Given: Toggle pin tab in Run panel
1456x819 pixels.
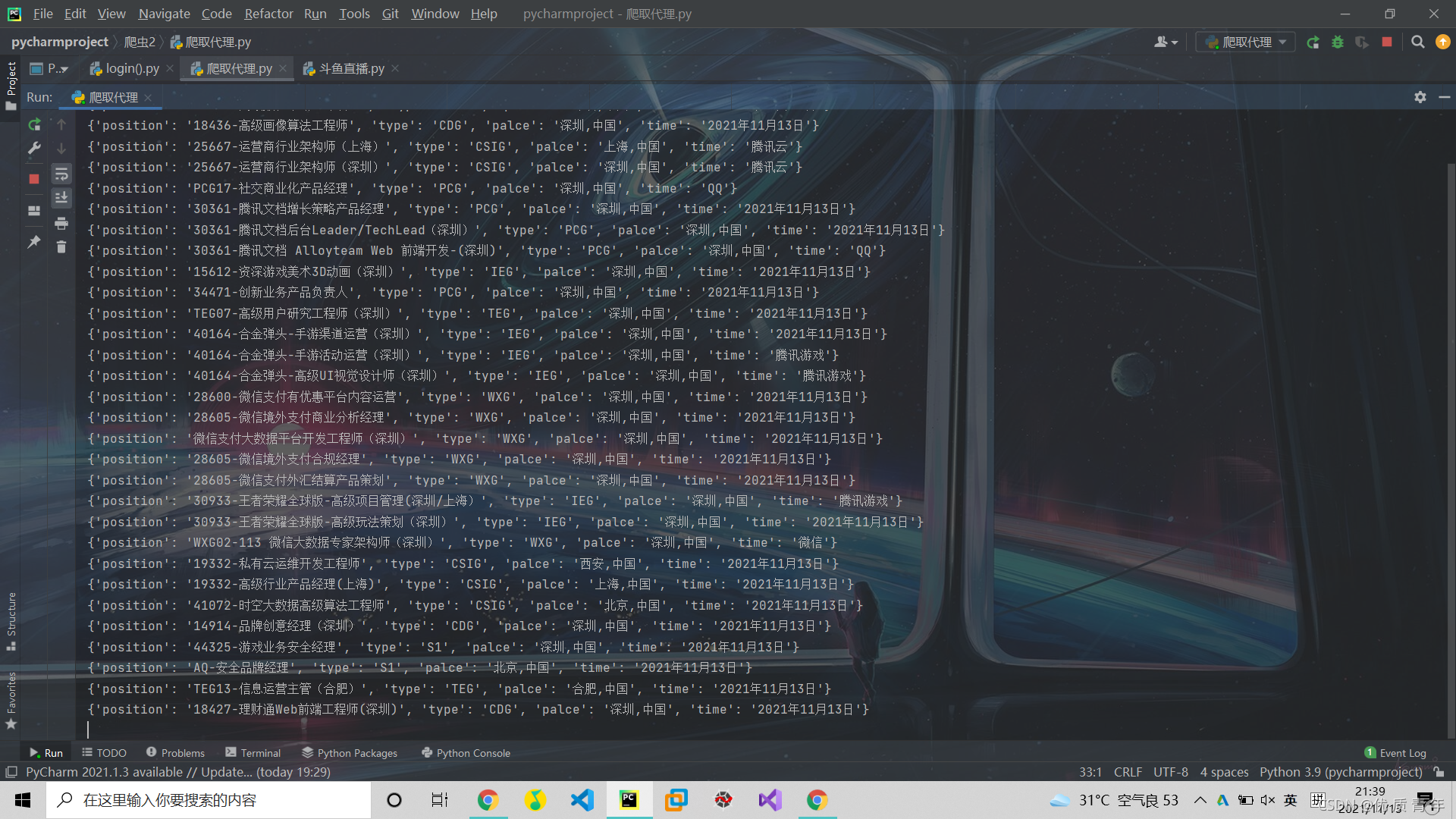Looking at the screenshot, I should coord(34,242).
